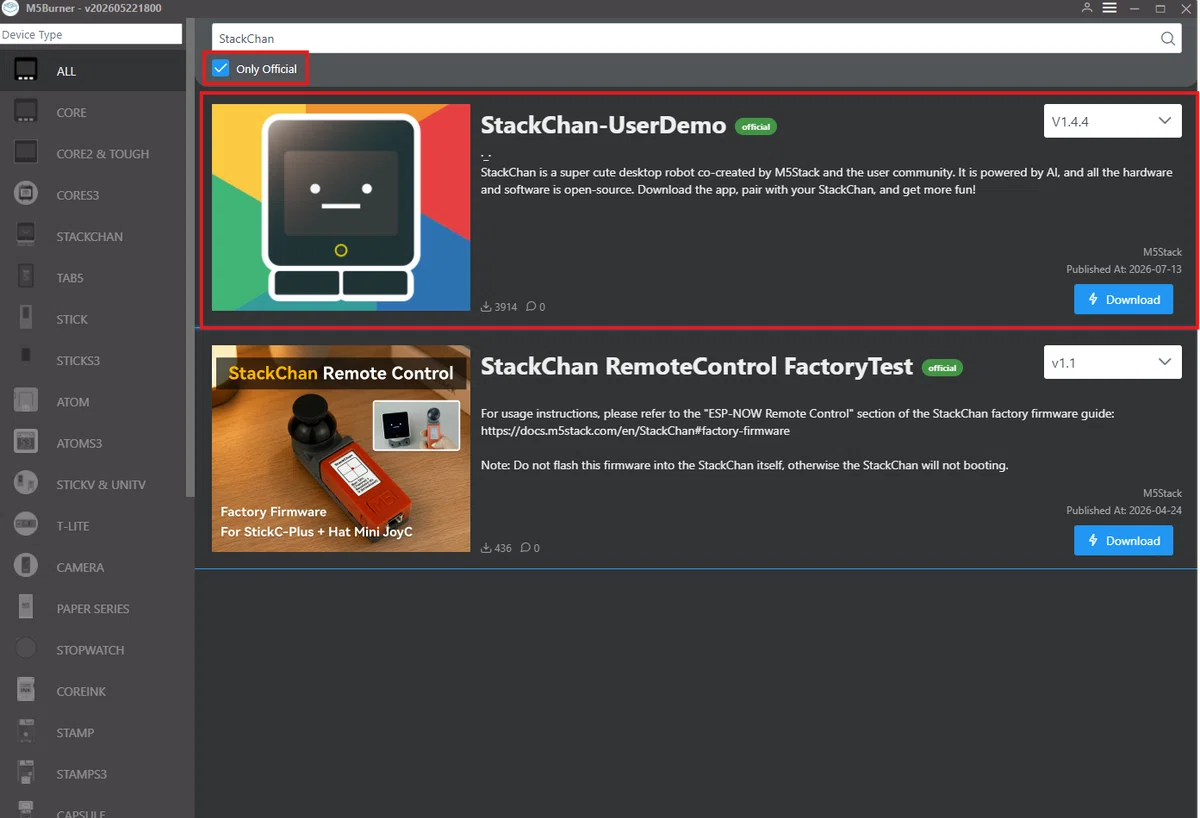Viewport: 1200px width, 818px height.
Task: Click the M5Burner logo in title bar
Action: click(x=10, y=8)
